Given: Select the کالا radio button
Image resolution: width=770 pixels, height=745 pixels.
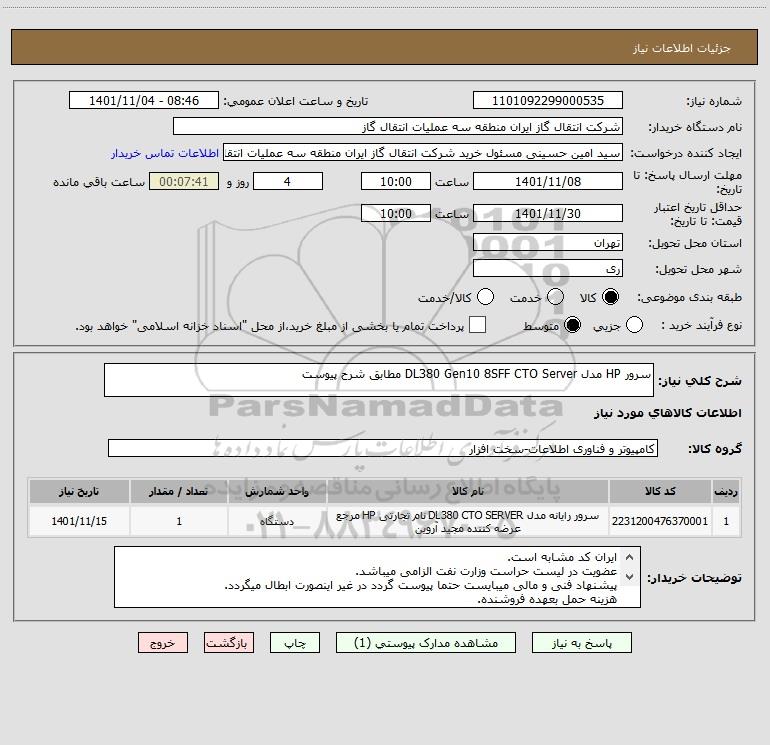Looking at the screenshot, I should (x=610, y=297).
